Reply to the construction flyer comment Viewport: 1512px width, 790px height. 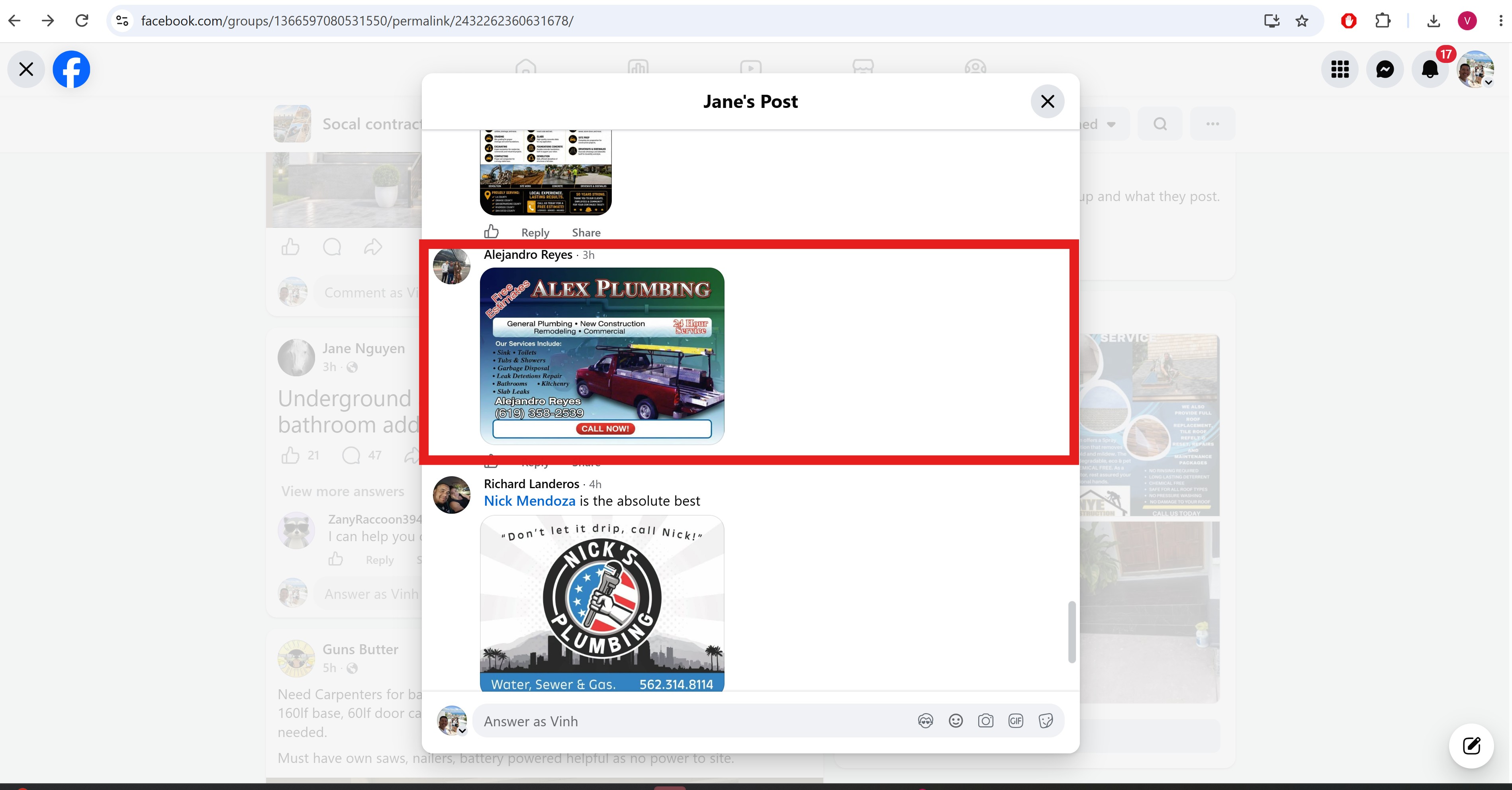(535, 233)
